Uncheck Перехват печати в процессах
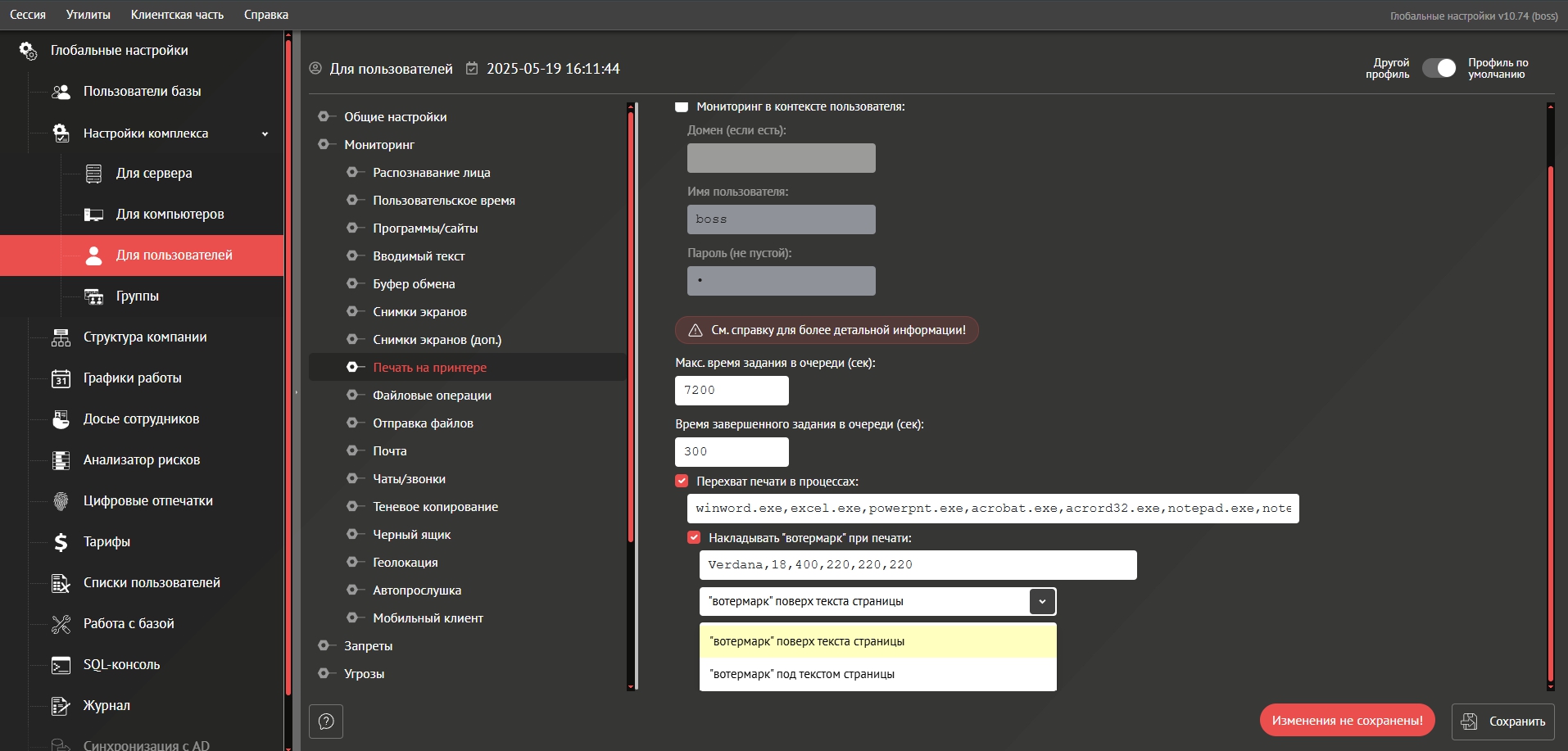This screenshot has height=751, width=1568. coord(682,481)
